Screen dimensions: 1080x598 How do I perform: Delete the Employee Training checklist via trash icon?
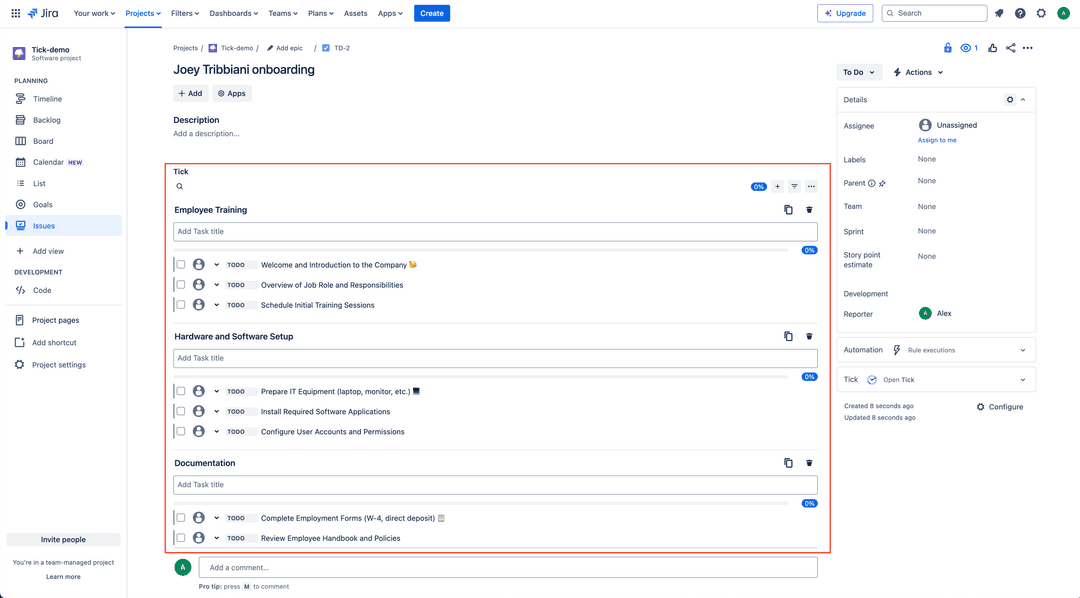pyautogui.click(x=809, y=210)
